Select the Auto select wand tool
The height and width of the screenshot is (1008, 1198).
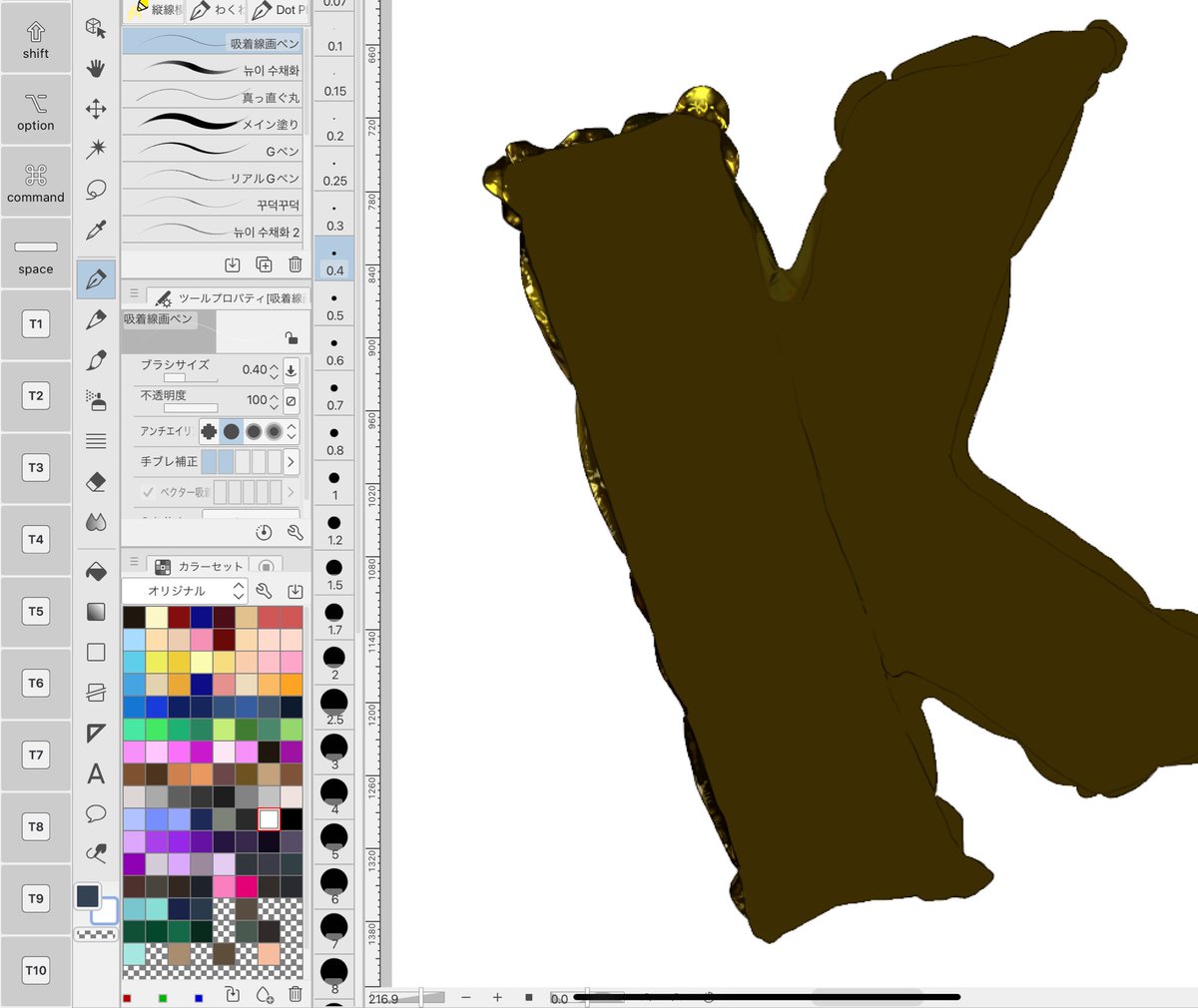click(x=96, y=149)
